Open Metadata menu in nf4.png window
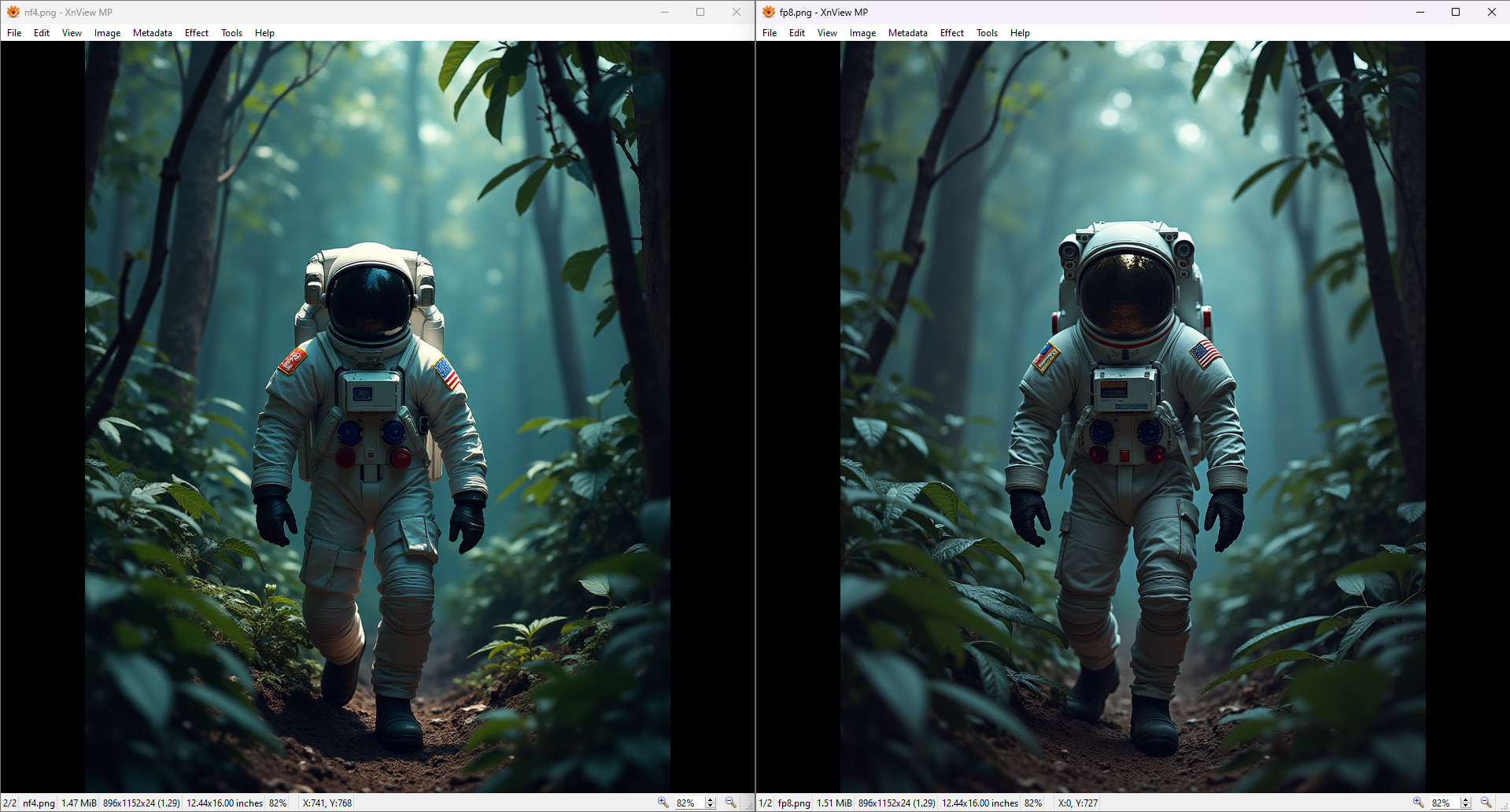The width and height of the screenshot is (1510, 812). point(153,33)
